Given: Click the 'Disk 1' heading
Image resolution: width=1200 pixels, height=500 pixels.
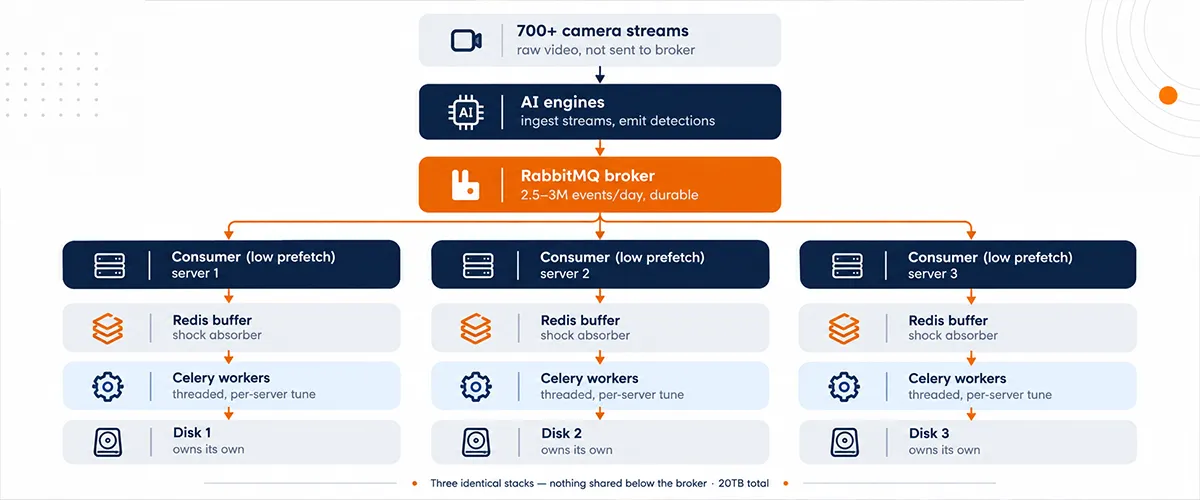Looking at the screenshot, I should [193, 433].
